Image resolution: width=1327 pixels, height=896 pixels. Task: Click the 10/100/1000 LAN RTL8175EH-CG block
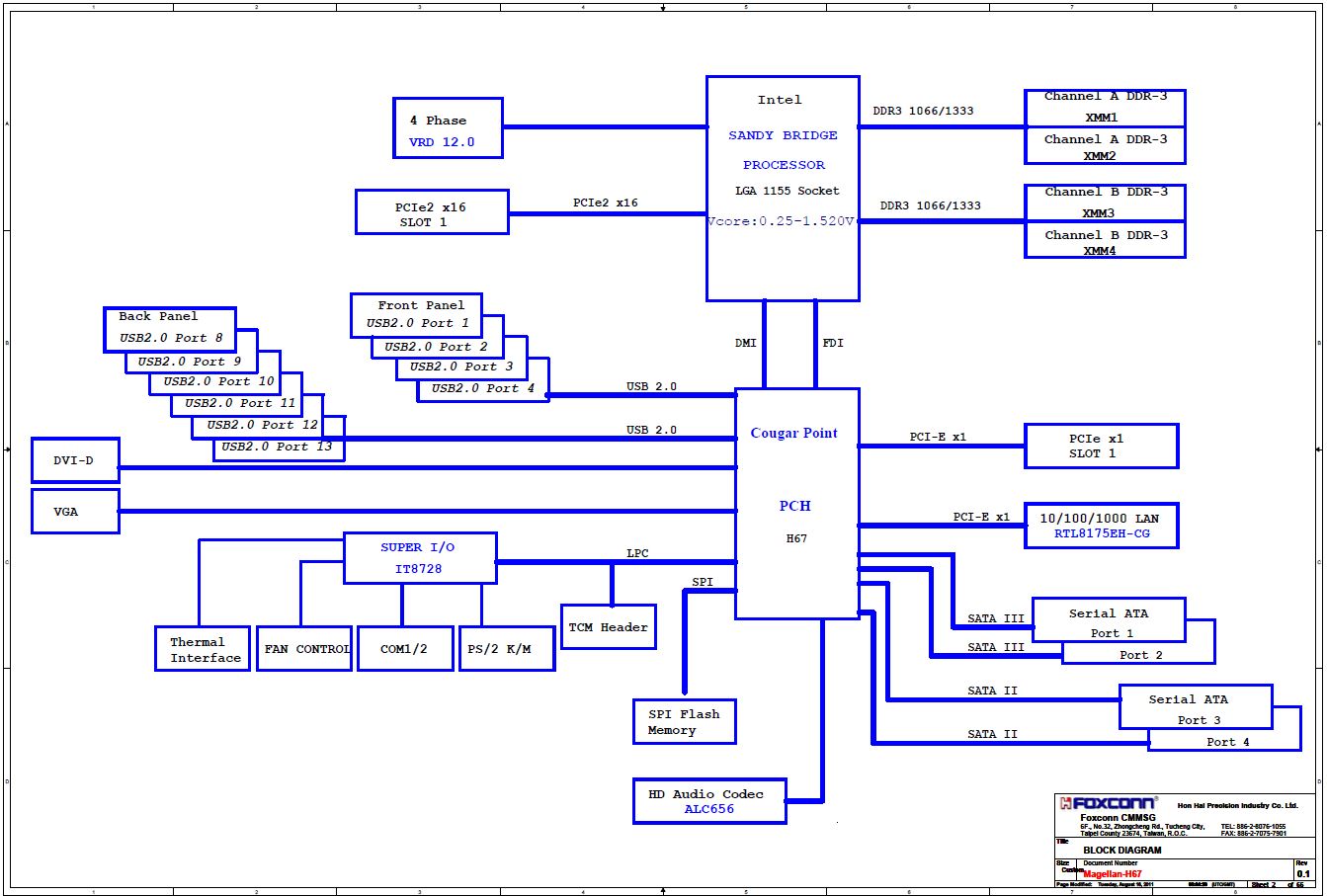coord(1102,526)
